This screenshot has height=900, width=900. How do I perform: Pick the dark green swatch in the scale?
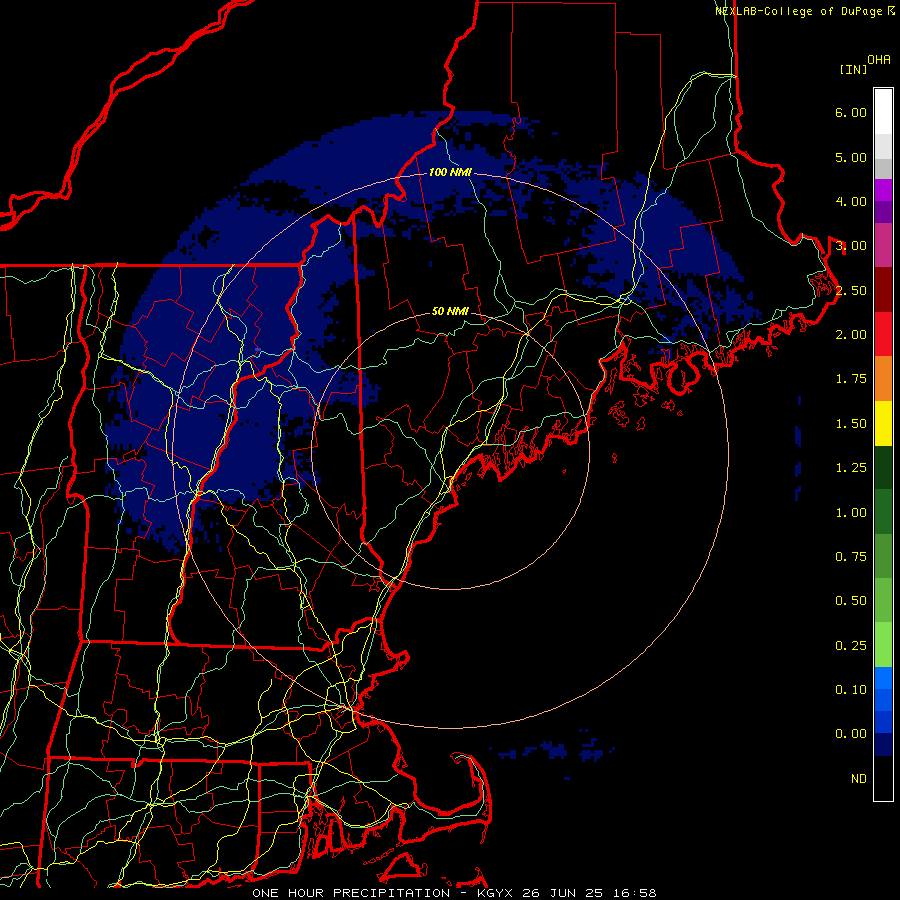(x=883, y=468)
